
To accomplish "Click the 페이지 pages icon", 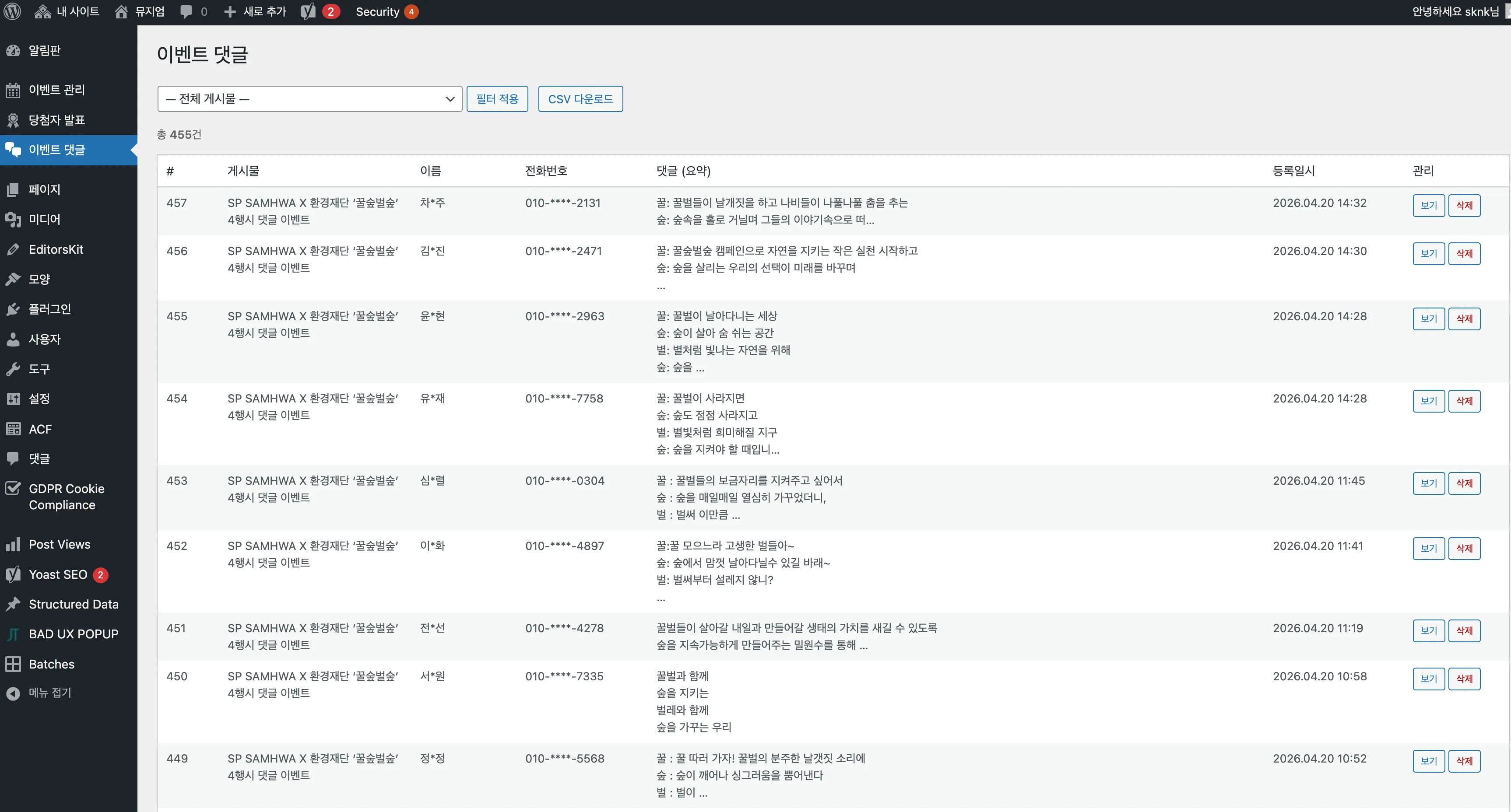I will tap(13, 189).
